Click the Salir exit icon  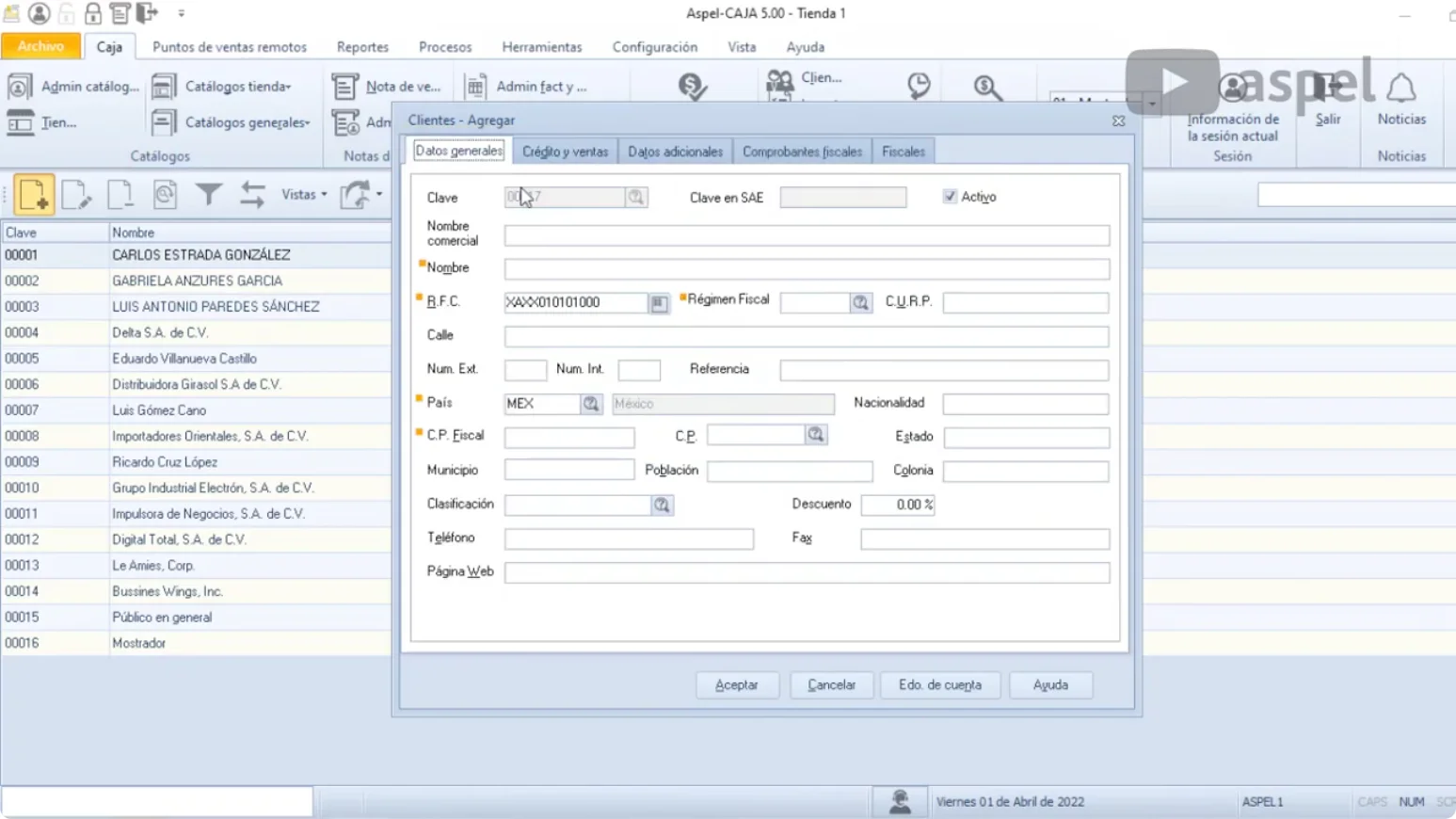pyautogui.click(x=1327, y=88)
